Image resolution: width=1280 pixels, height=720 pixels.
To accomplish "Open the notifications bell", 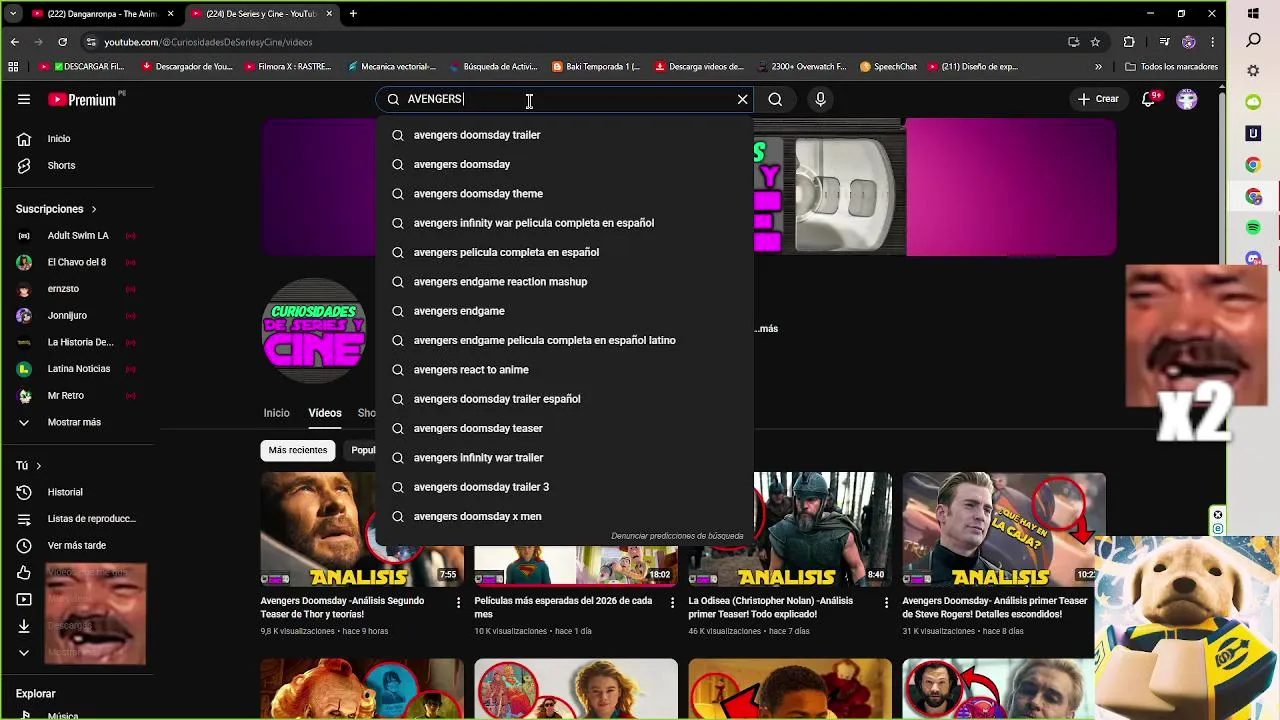I will (1149, 99).
